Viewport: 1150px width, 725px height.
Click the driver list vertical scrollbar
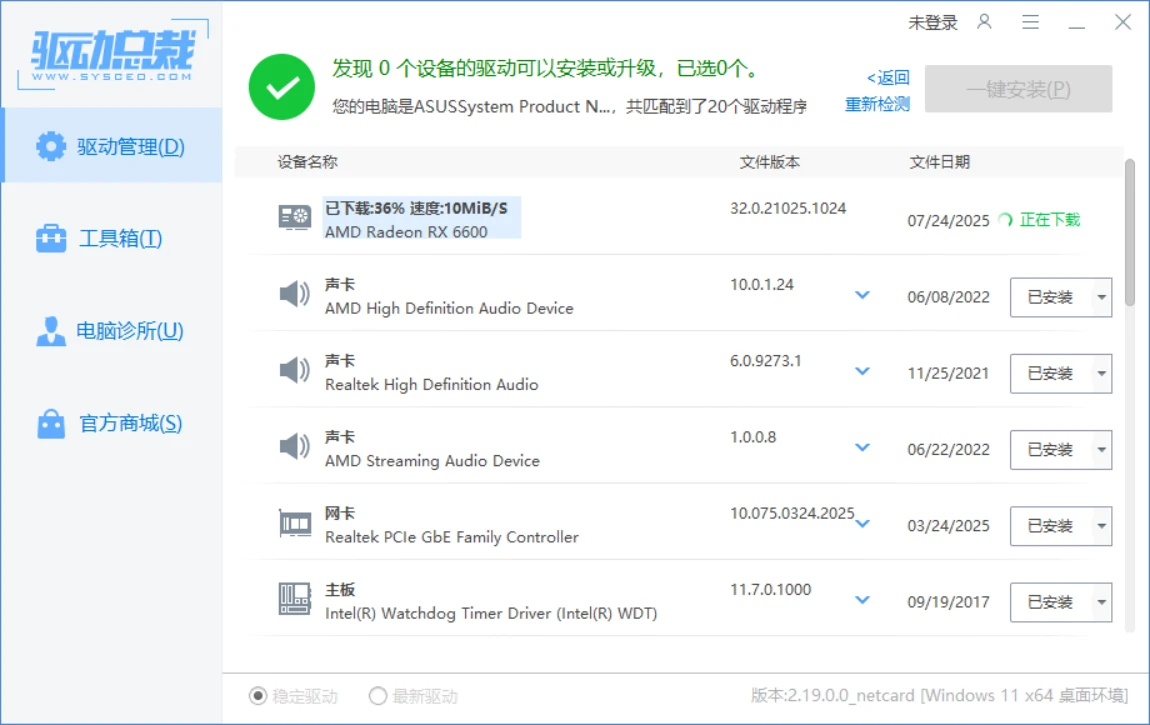pyautogui.click(x=1130, y=232)
